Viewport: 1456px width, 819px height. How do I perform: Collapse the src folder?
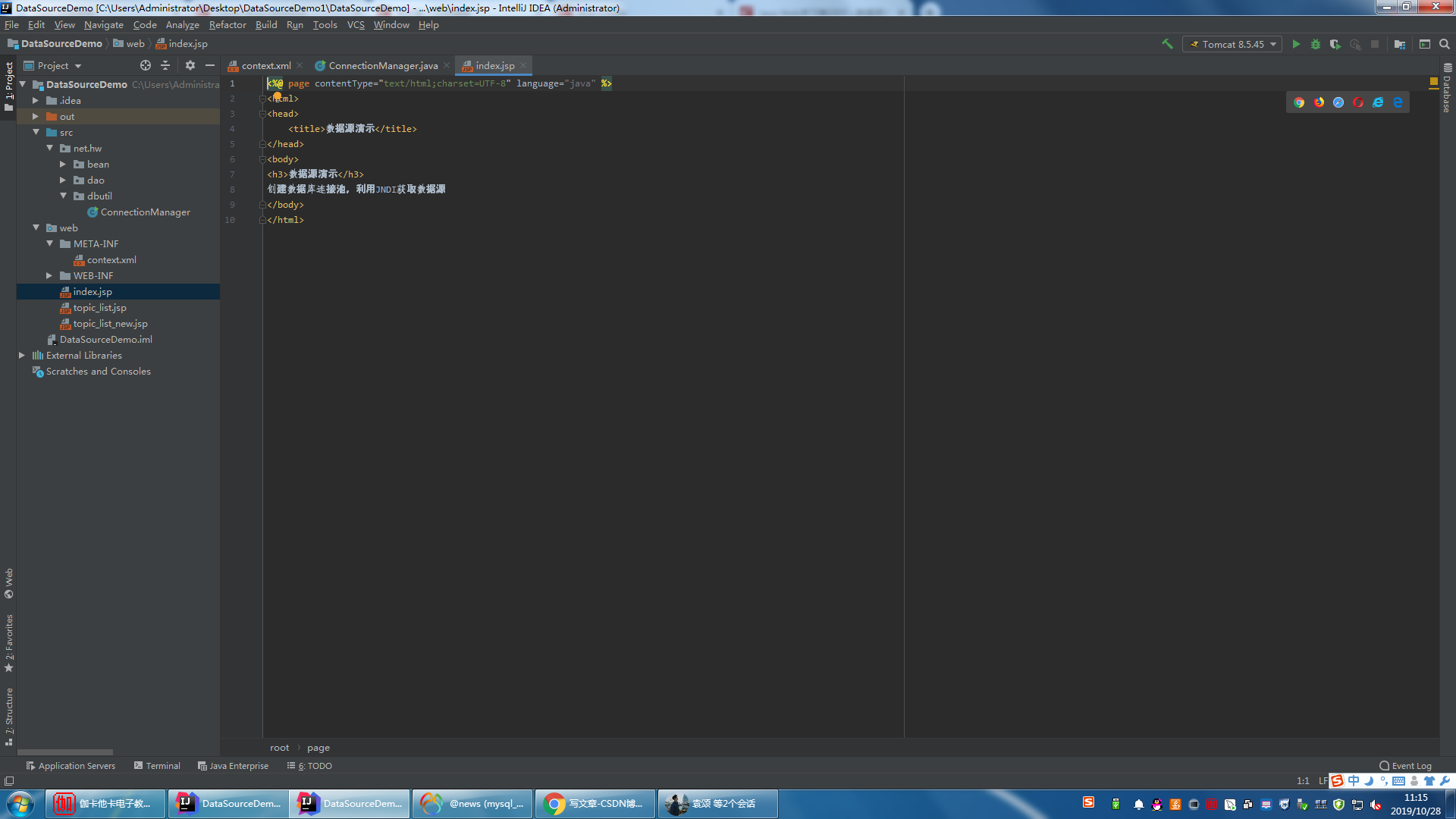coord(36,132)
